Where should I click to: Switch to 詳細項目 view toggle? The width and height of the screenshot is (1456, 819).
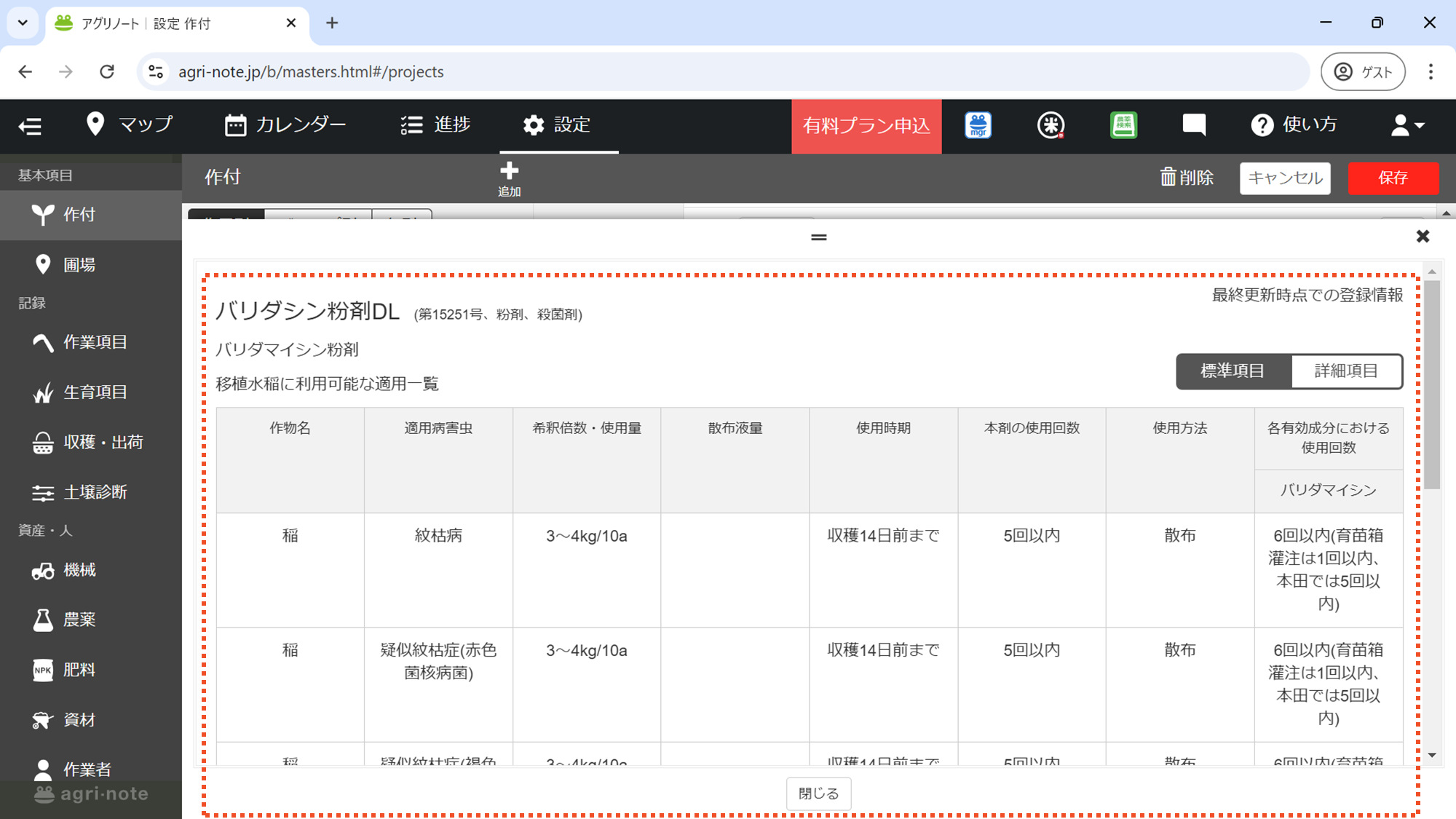(1346, 371)
